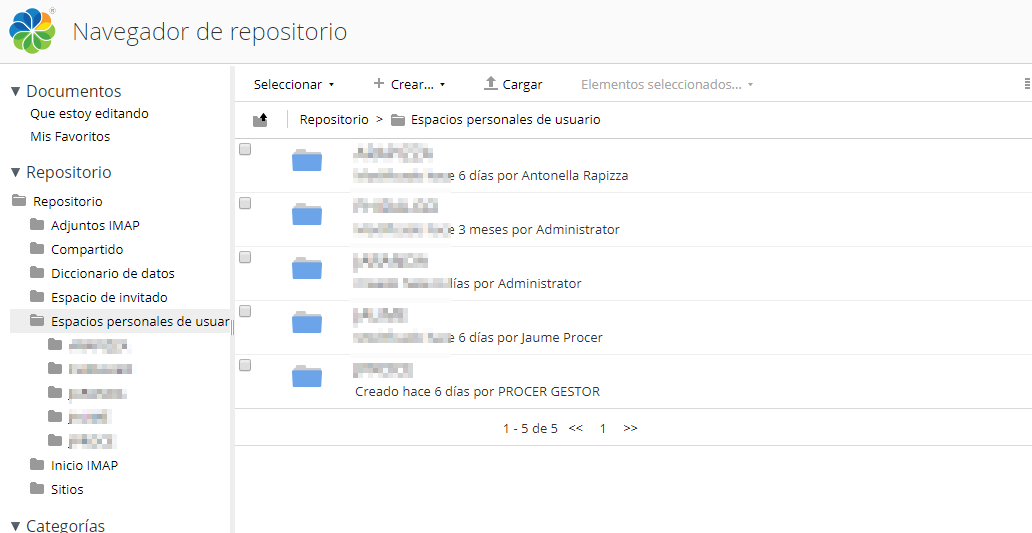Click Repositorio breadcrumb link
Screen dimensions: 1032x533
(x=334, y=120)
